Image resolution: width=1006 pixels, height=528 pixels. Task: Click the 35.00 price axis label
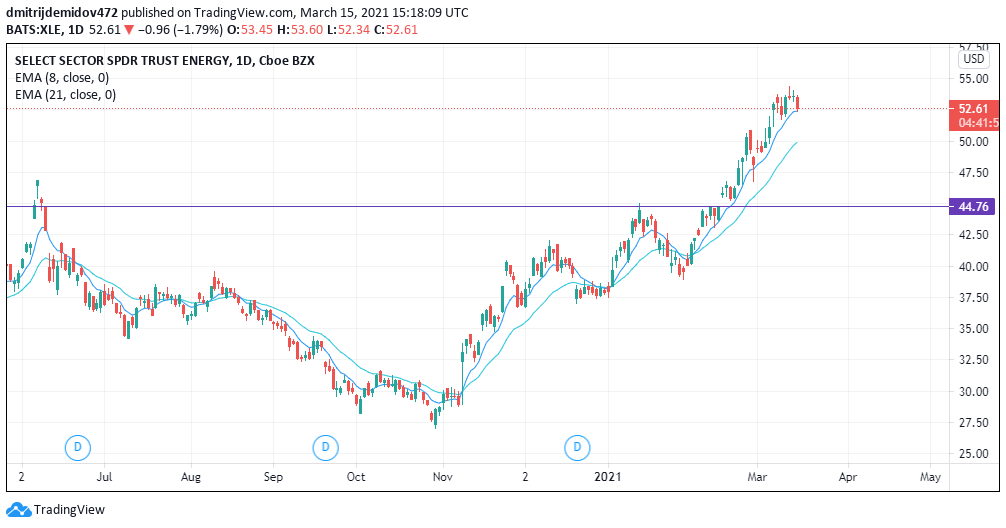973,328
